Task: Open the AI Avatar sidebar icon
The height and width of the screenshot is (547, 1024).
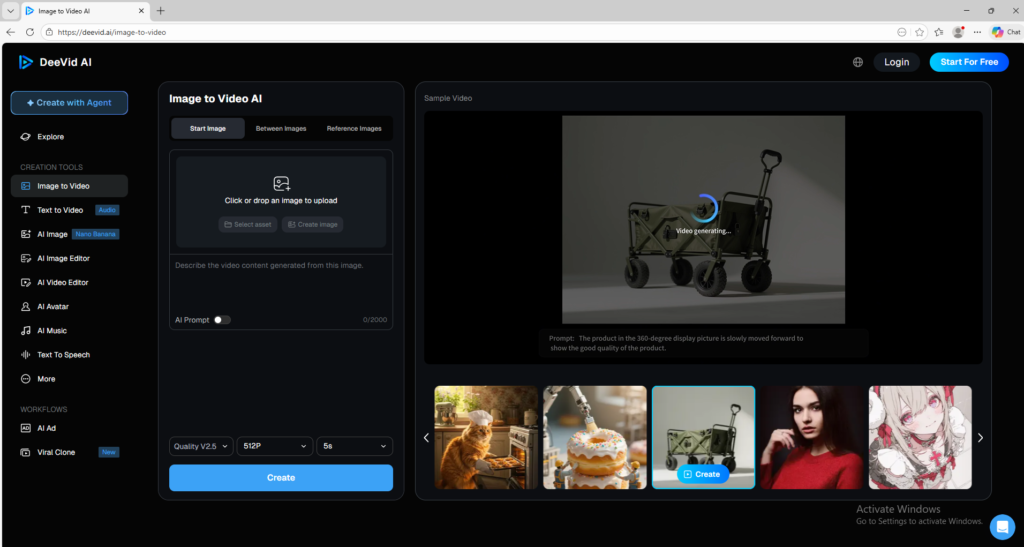Action: click(x=26, y=307)
